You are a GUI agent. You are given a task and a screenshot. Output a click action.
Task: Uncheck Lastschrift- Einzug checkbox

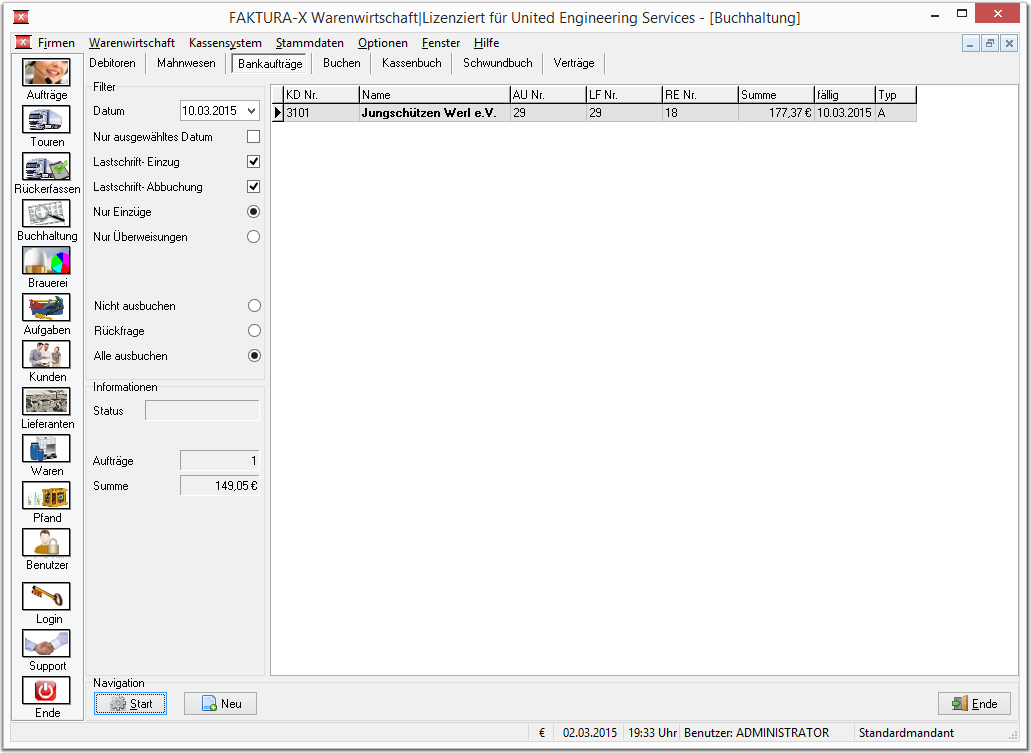(x=253, y=162)
